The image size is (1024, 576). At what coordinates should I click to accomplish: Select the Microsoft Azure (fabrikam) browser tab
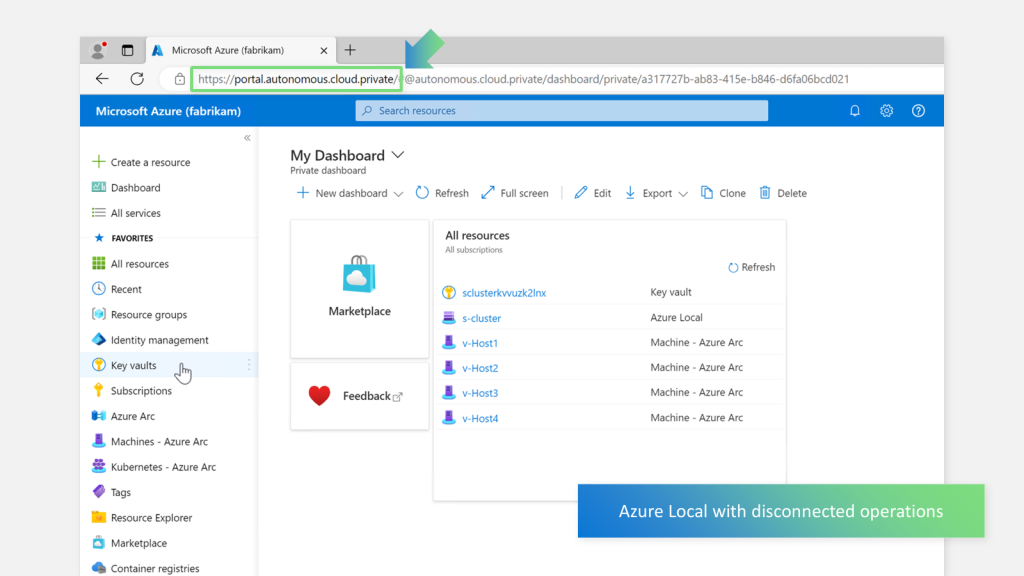tap(241, 50)
